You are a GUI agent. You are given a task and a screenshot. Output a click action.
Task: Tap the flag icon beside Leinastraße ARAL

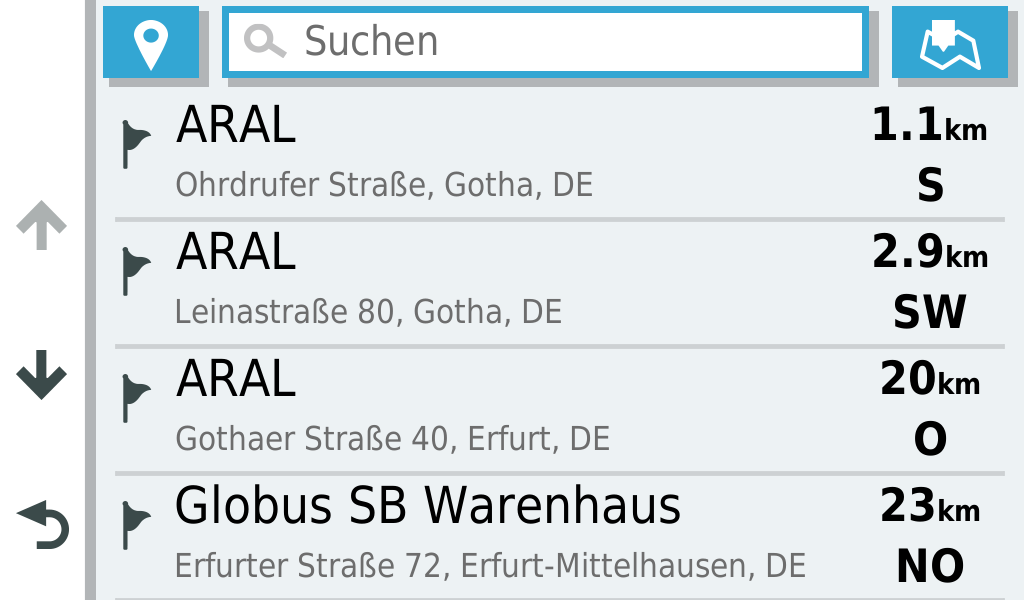click(135, 271)
